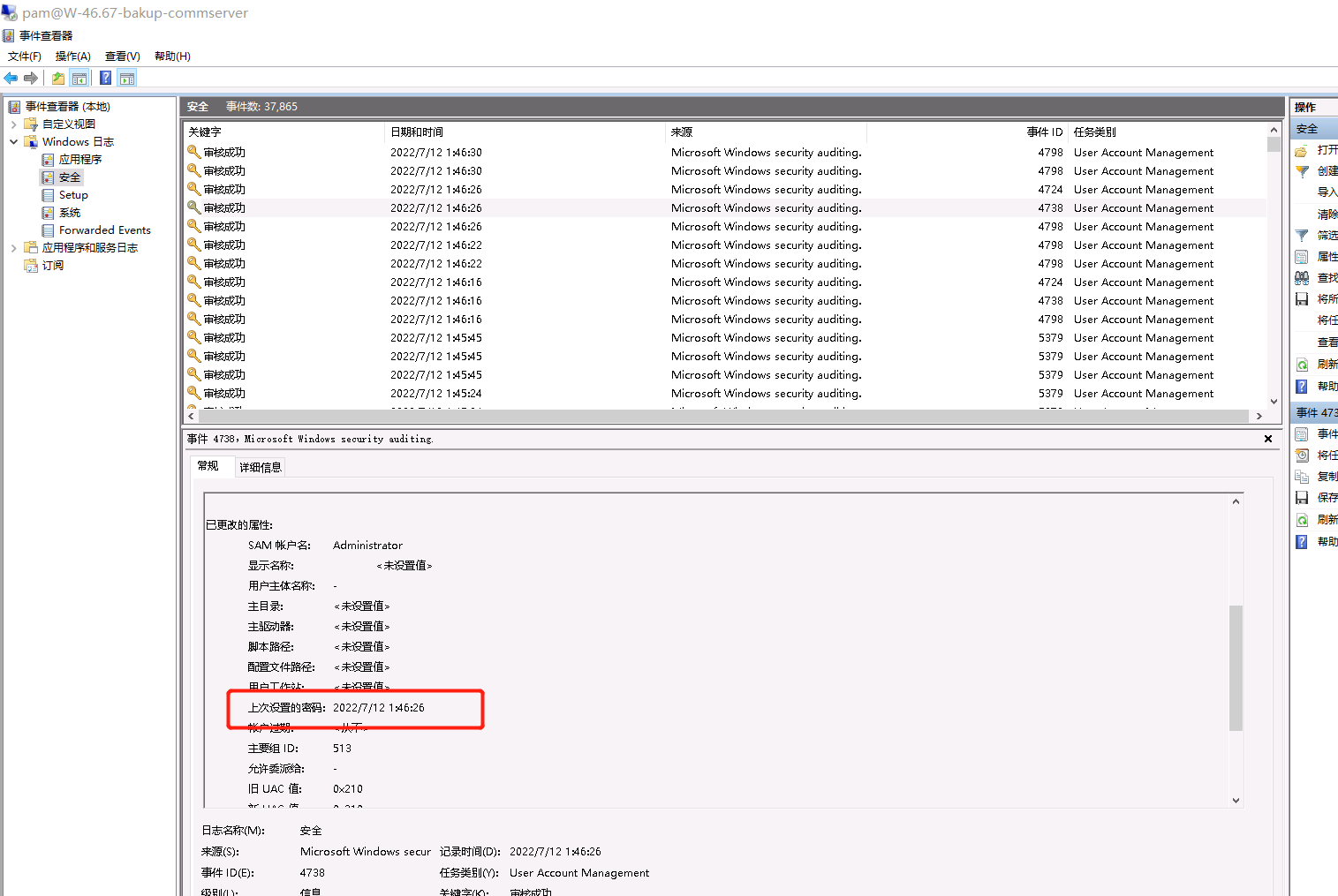Image resolution: width=1338 pixels, height=896 pixels.
Task: Click the 清除日志 action link
Action: [x=1327, y=213]
